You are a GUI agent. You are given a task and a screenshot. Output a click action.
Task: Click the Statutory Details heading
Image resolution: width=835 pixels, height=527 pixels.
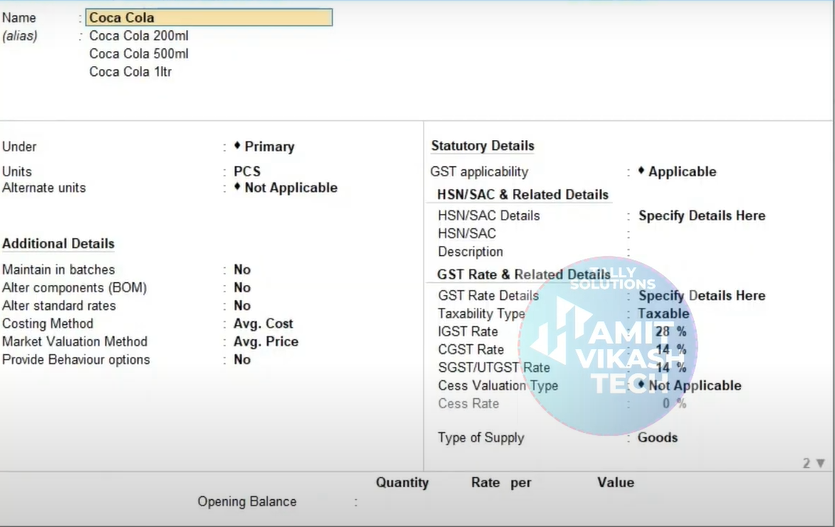coord(482,146)
